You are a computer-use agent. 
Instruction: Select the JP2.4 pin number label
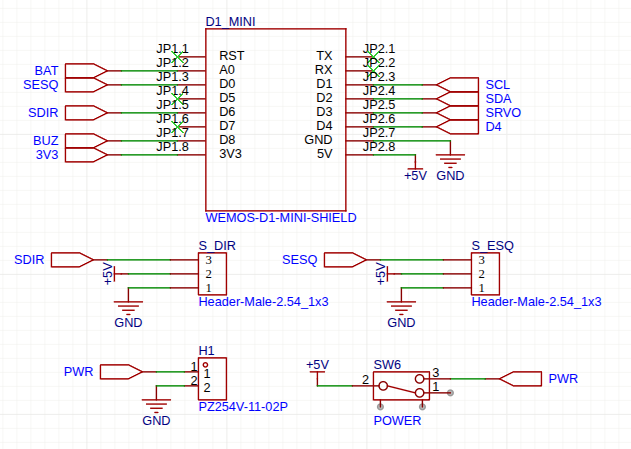click(379, 91)
